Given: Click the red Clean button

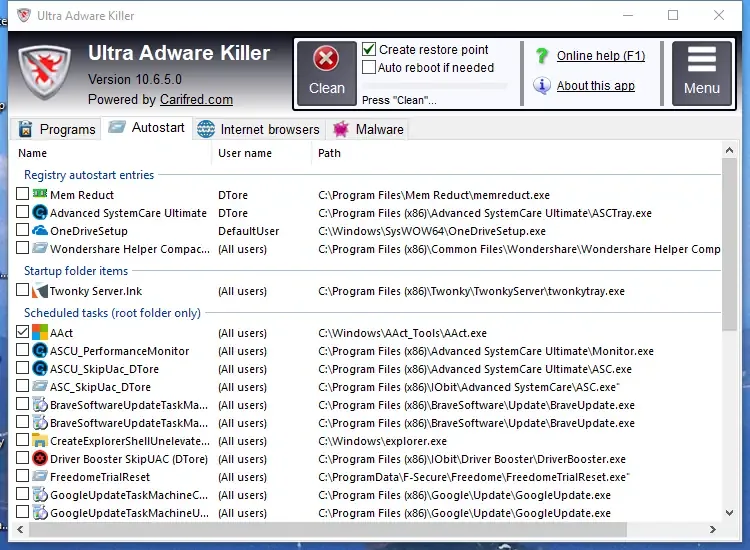Looking at the screenshot, I should pos(327,73).
